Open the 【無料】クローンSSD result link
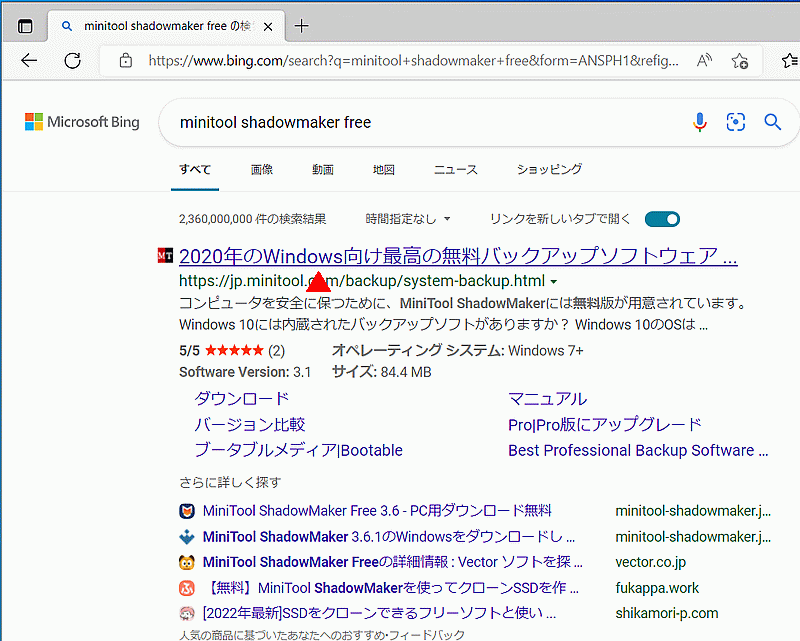This screenshot has height=641, width=800. (391, 588)
